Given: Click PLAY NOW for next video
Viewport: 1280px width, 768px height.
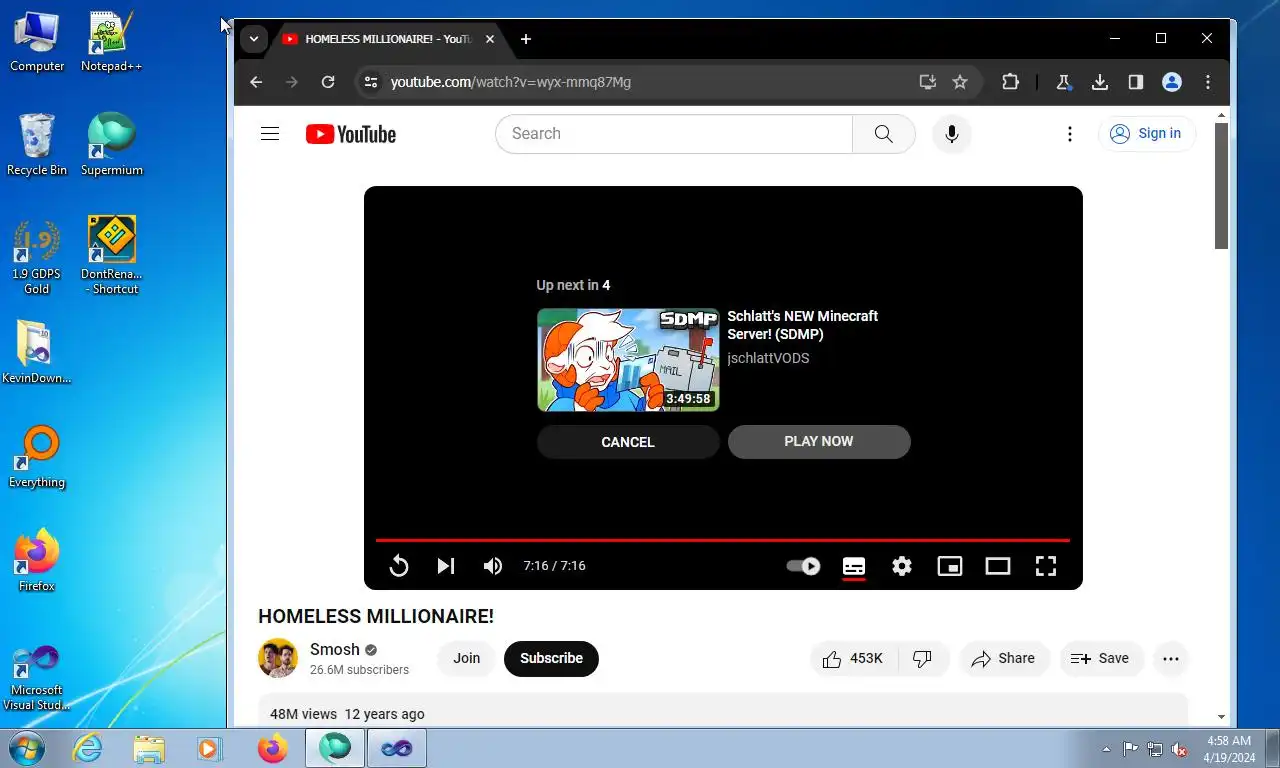Looking at the screenshot, I should 819,441.
